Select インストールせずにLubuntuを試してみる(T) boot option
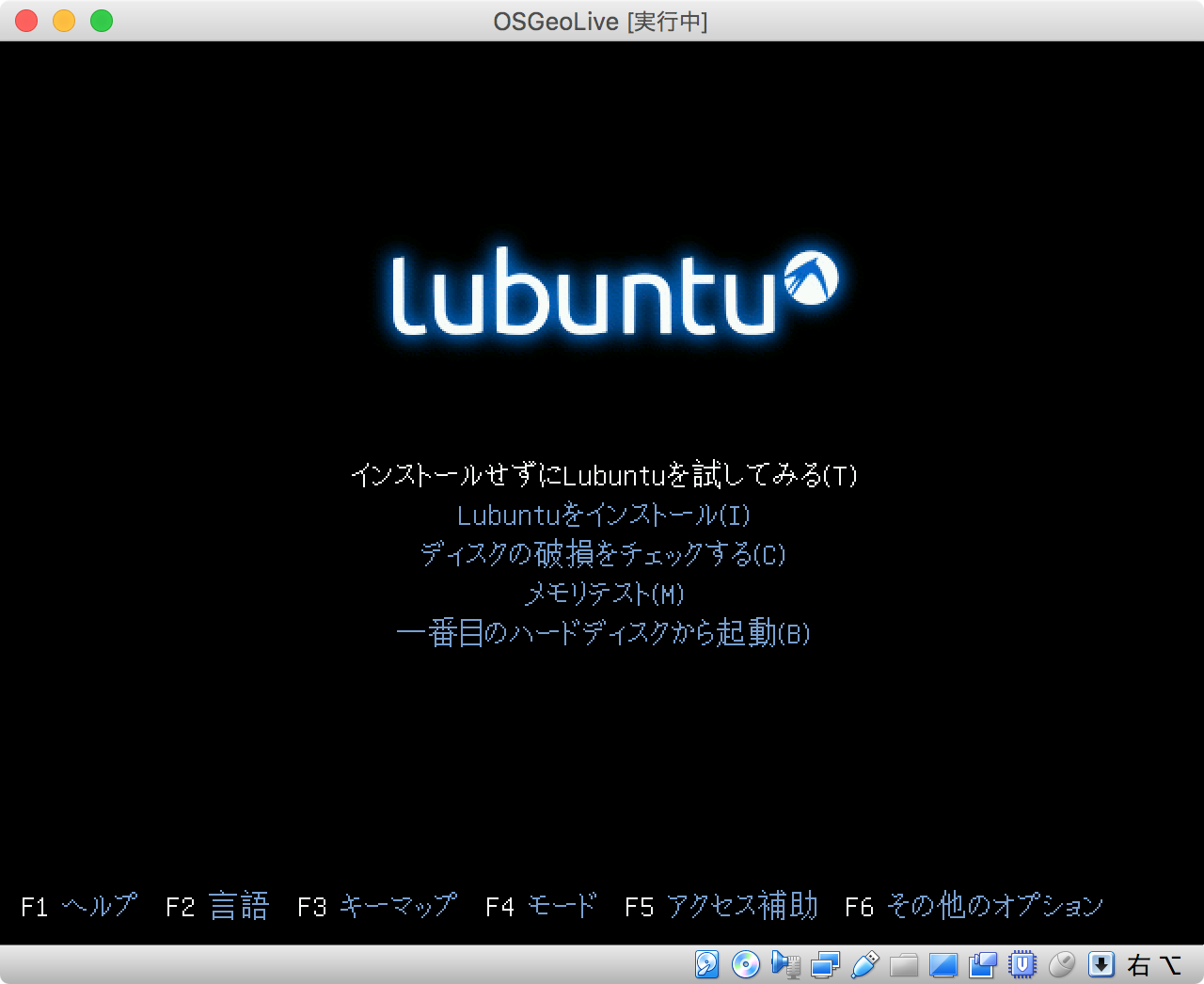 coord(603,474)
